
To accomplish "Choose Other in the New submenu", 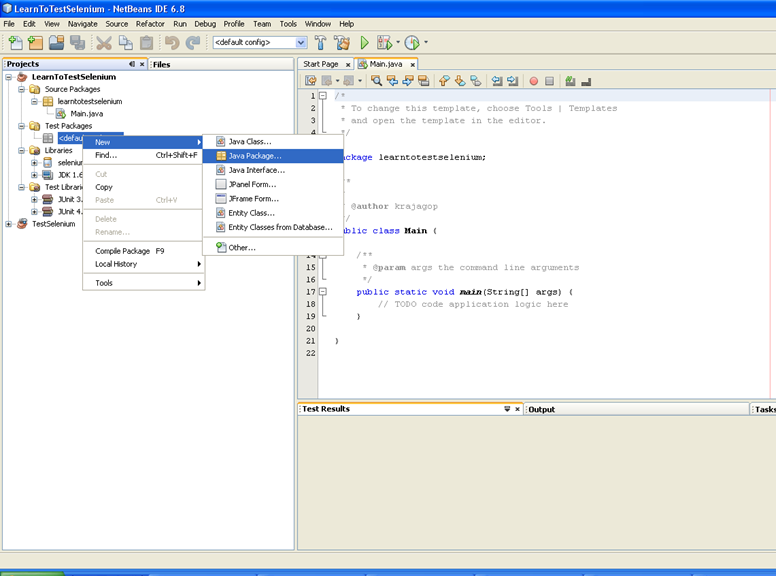I will coord(273,247).
